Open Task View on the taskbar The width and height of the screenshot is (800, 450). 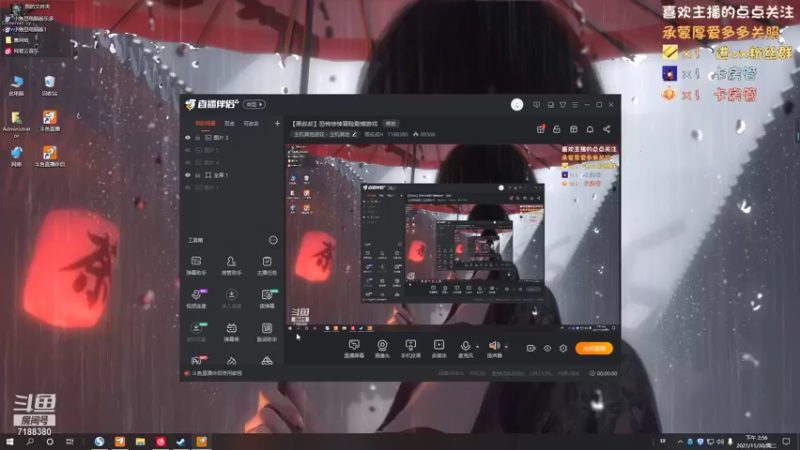tap(69, 442)
